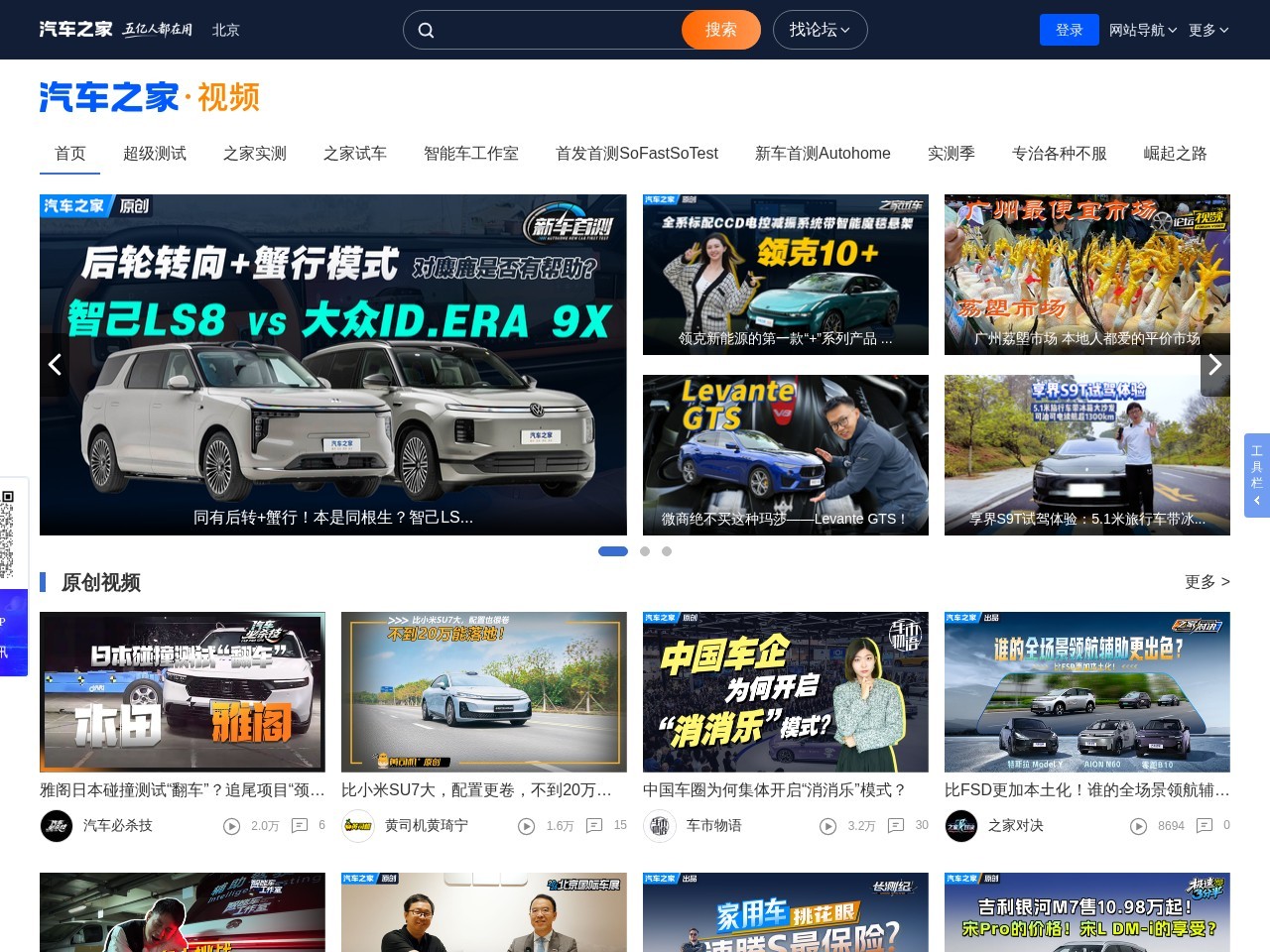The height and width of the screenshot is (952, 1270).
Task: Switch to the 之家试车 tab
Action: pos(355,154)
